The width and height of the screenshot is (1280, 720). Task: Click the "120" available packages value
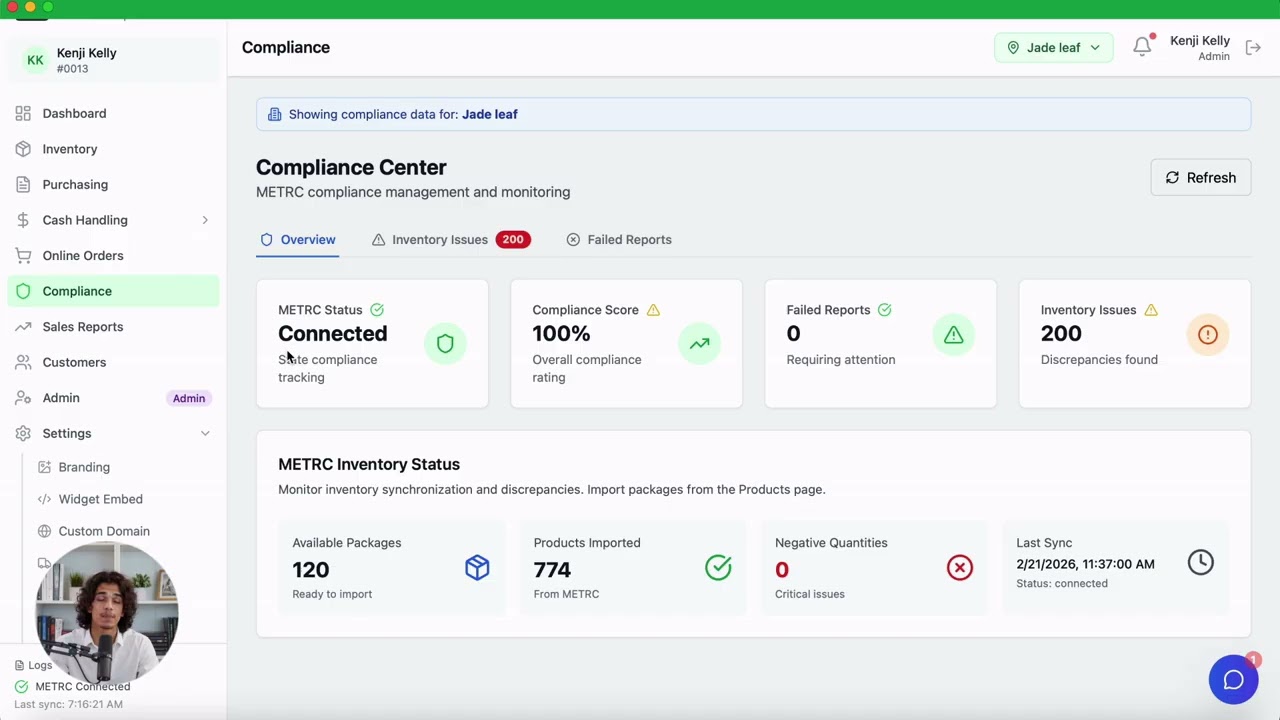point(311,570)
